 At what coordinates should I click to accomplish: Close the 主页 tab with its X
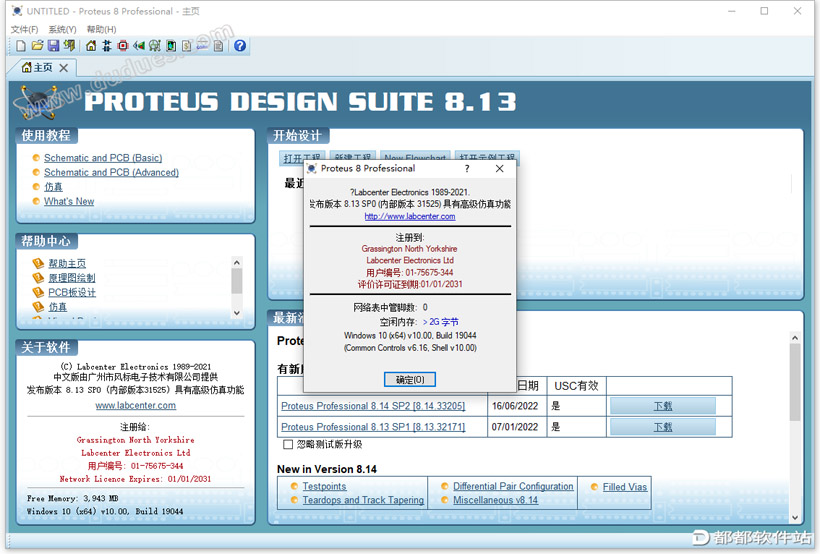pos(64,68)
